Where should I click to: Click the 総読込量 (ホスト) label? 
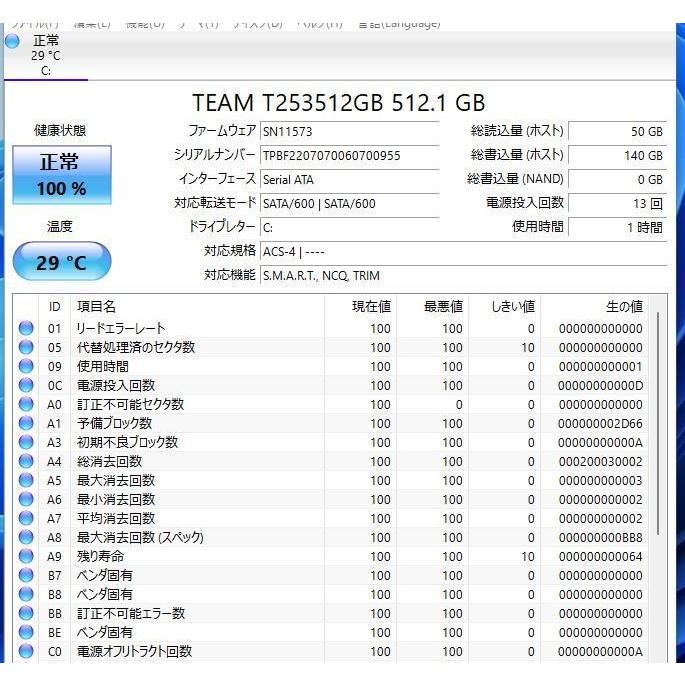(517, 131)
